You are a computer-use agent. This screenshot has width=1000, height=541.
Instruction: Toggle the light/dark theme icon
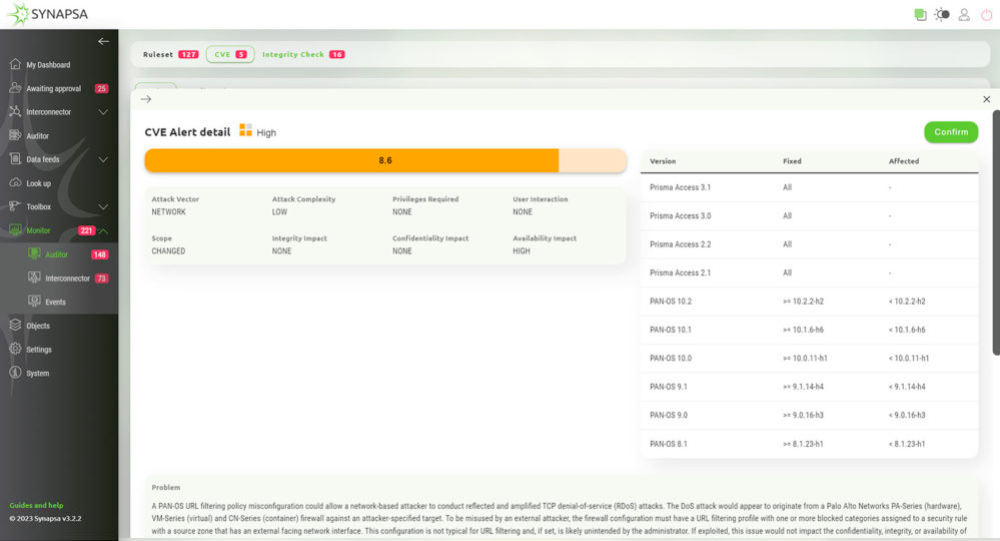click(x=942, y=14)
